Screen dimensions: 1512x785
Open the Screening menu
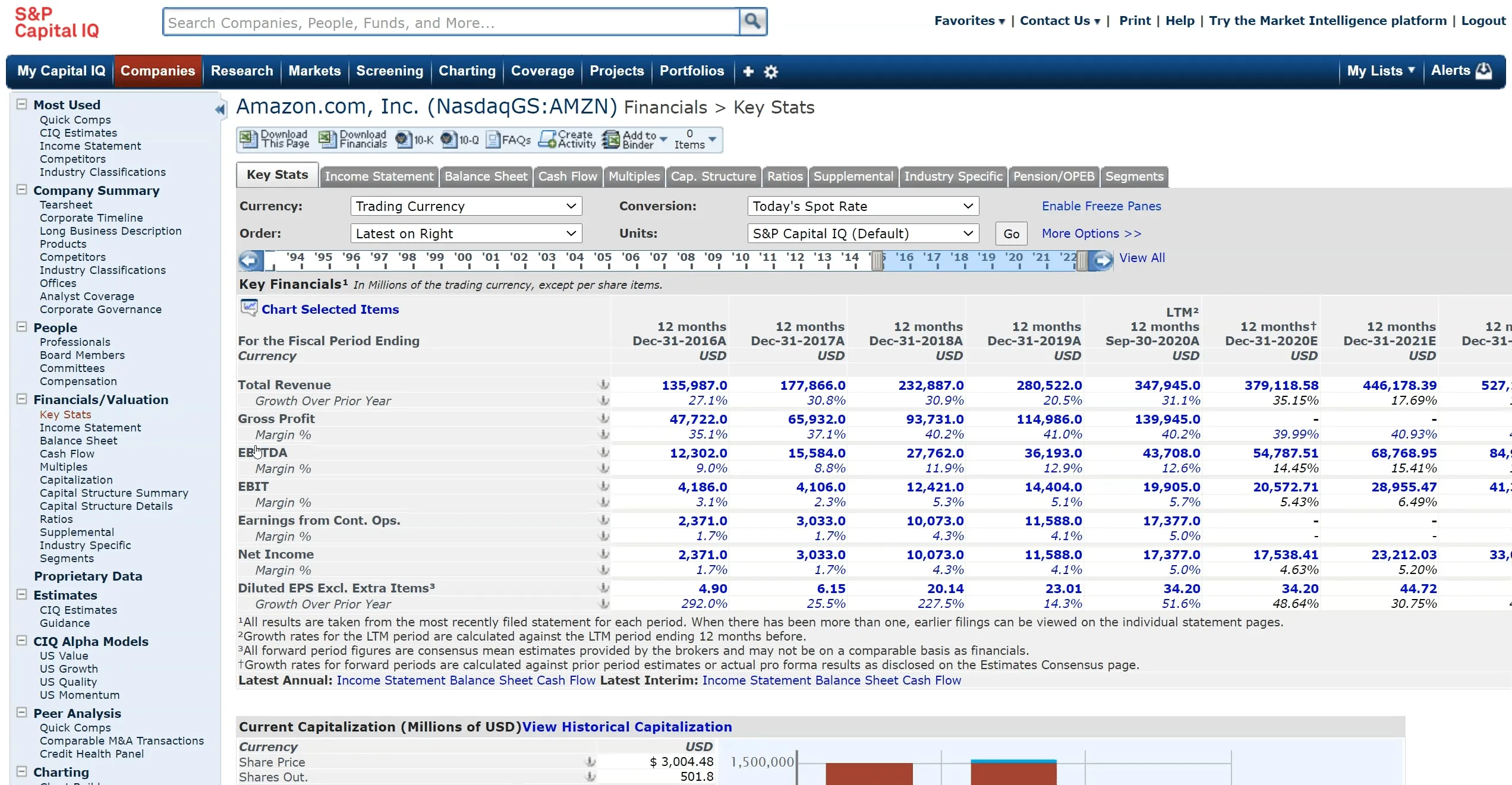(x=389, y=71)
